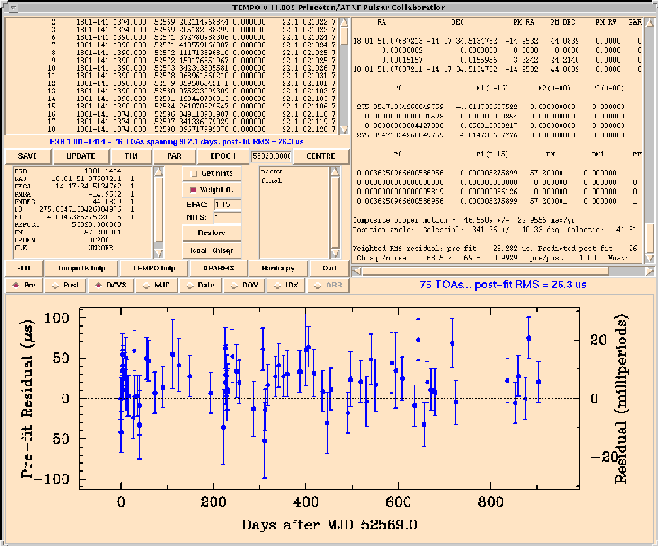The height and width of the screenshot is (546, 658).
Task: Click the EPOCH button
Action: (x=223, y=156)
